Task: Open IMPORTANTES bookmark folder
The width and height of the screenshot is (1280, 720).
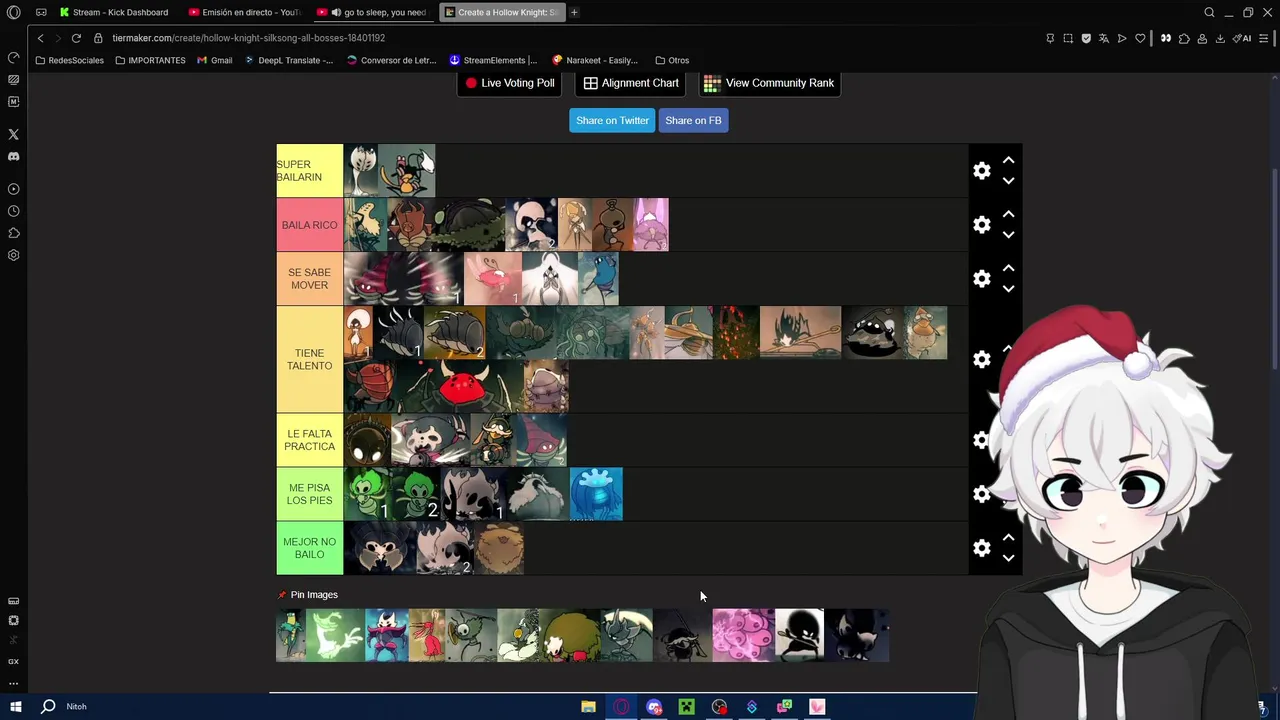Action: (150, 60)
